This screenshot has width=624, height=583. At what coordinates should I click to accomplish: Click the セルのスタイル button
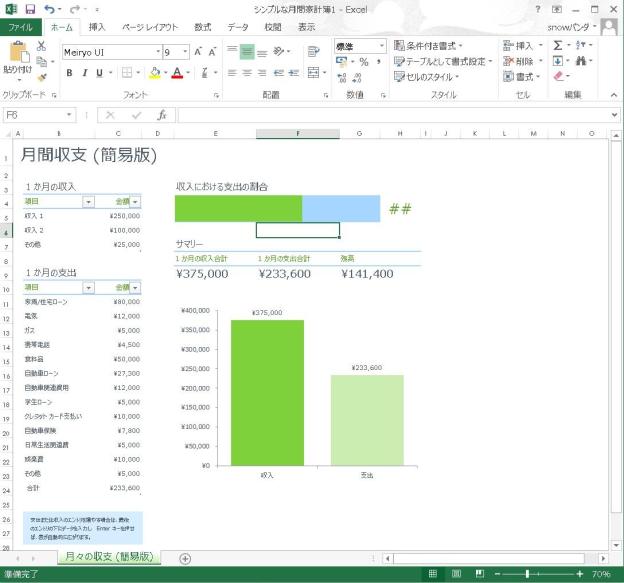[x=430, y=76]
